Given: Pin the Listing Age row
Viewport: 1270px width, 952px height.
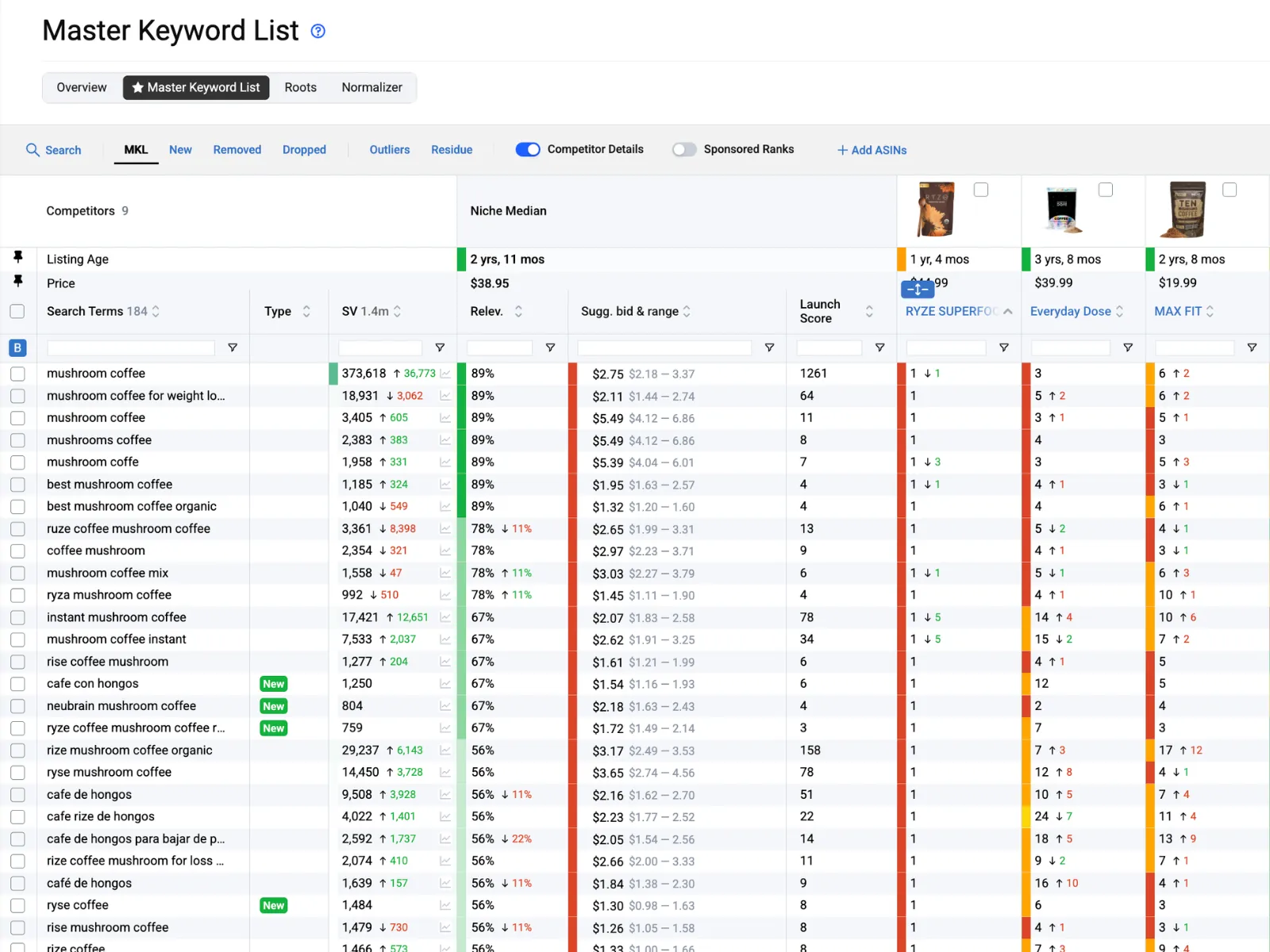Looking at the screenshot, I should [18, 258].
